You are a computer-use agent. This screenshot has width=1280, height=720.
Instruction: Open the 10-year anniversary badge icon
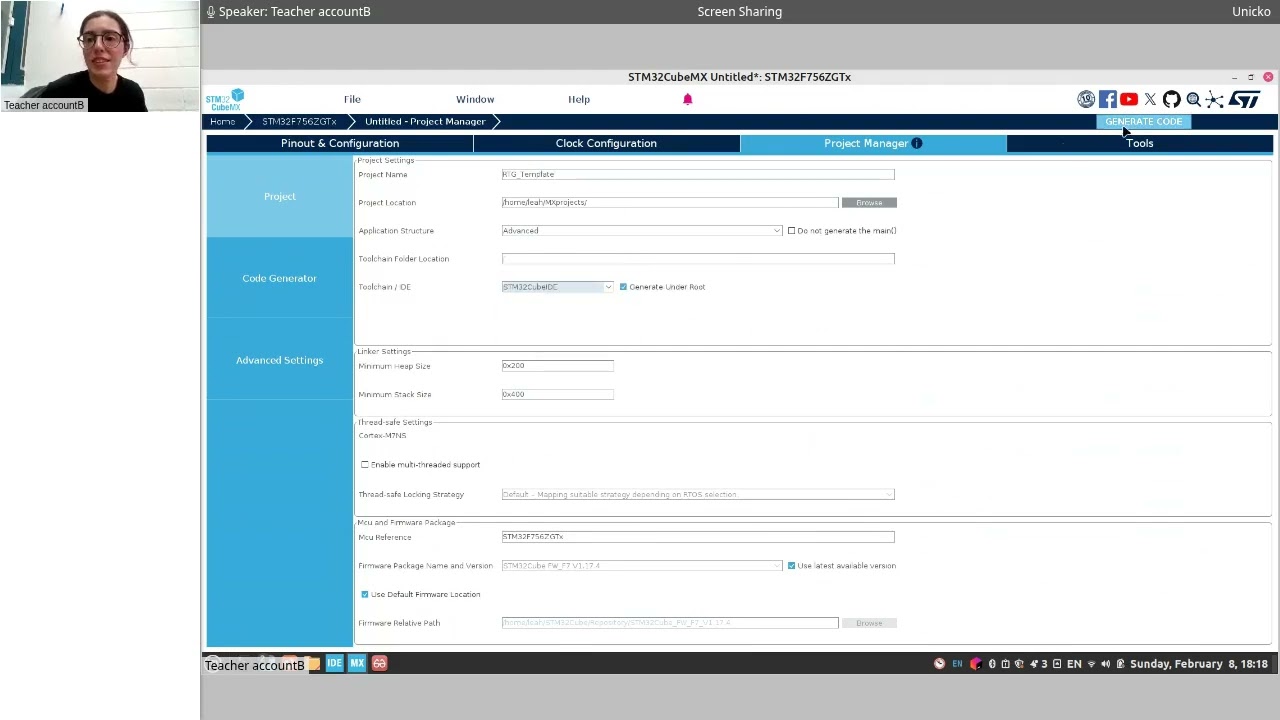(x=1086, y=99)
